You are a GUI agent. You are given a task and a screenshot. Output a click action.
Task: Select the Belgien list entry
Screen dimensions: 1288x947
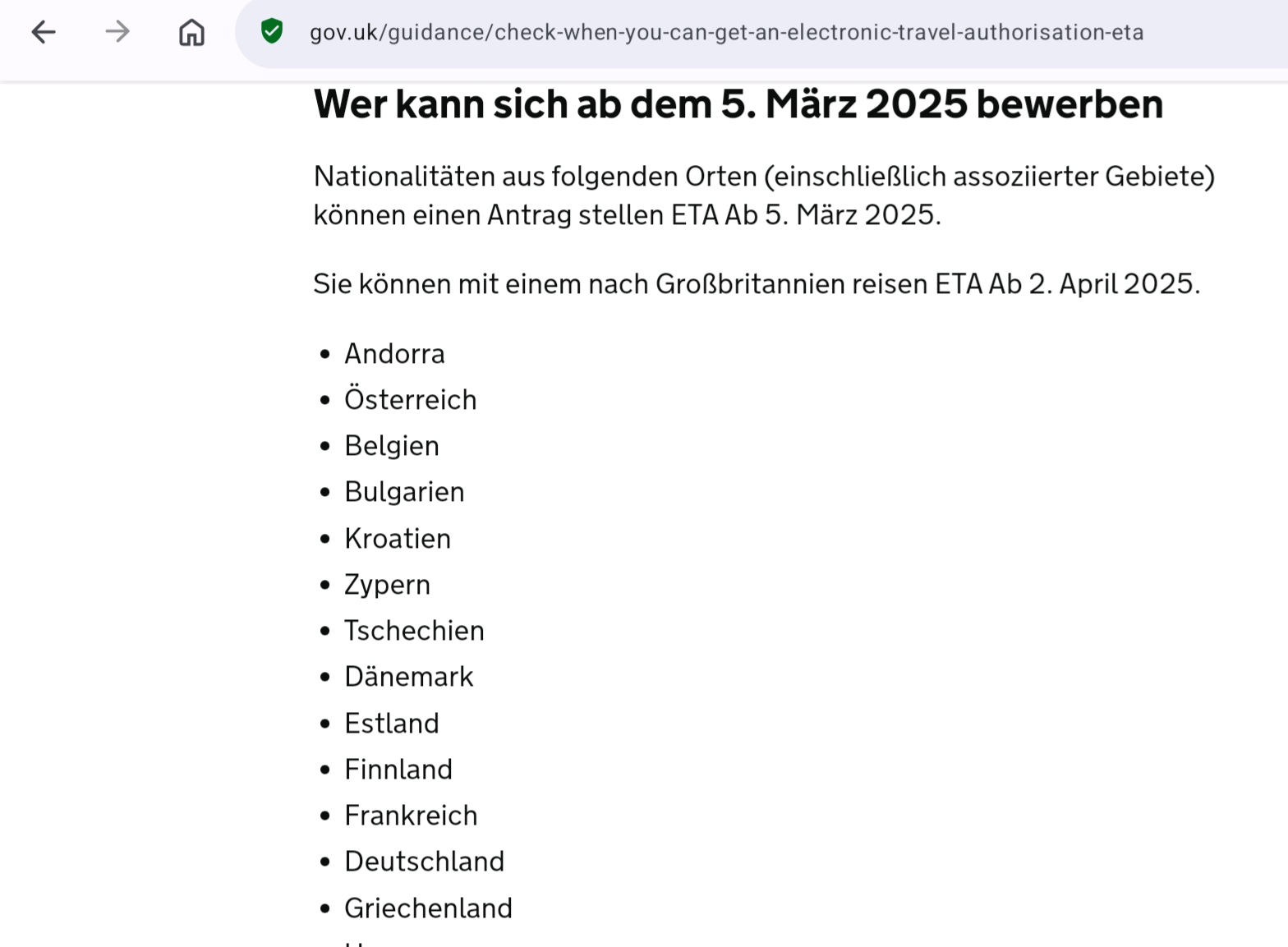click(391, 446)
